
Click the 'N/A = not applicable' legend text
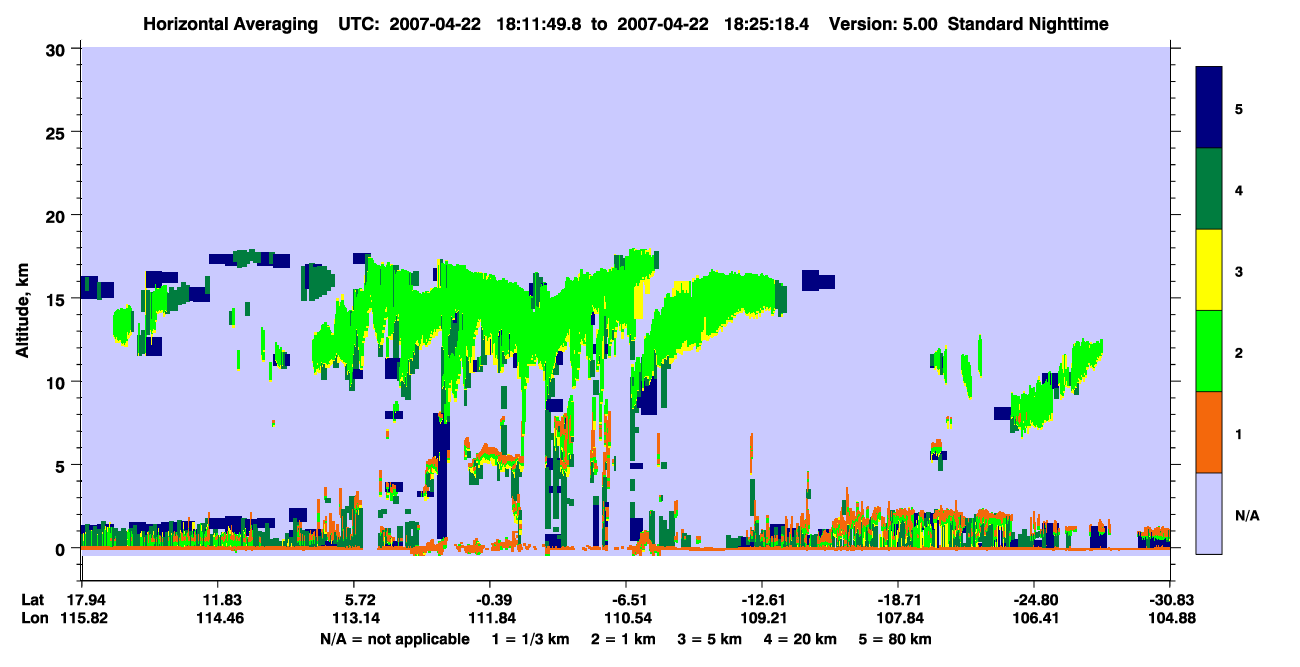[x=394, y=639]
